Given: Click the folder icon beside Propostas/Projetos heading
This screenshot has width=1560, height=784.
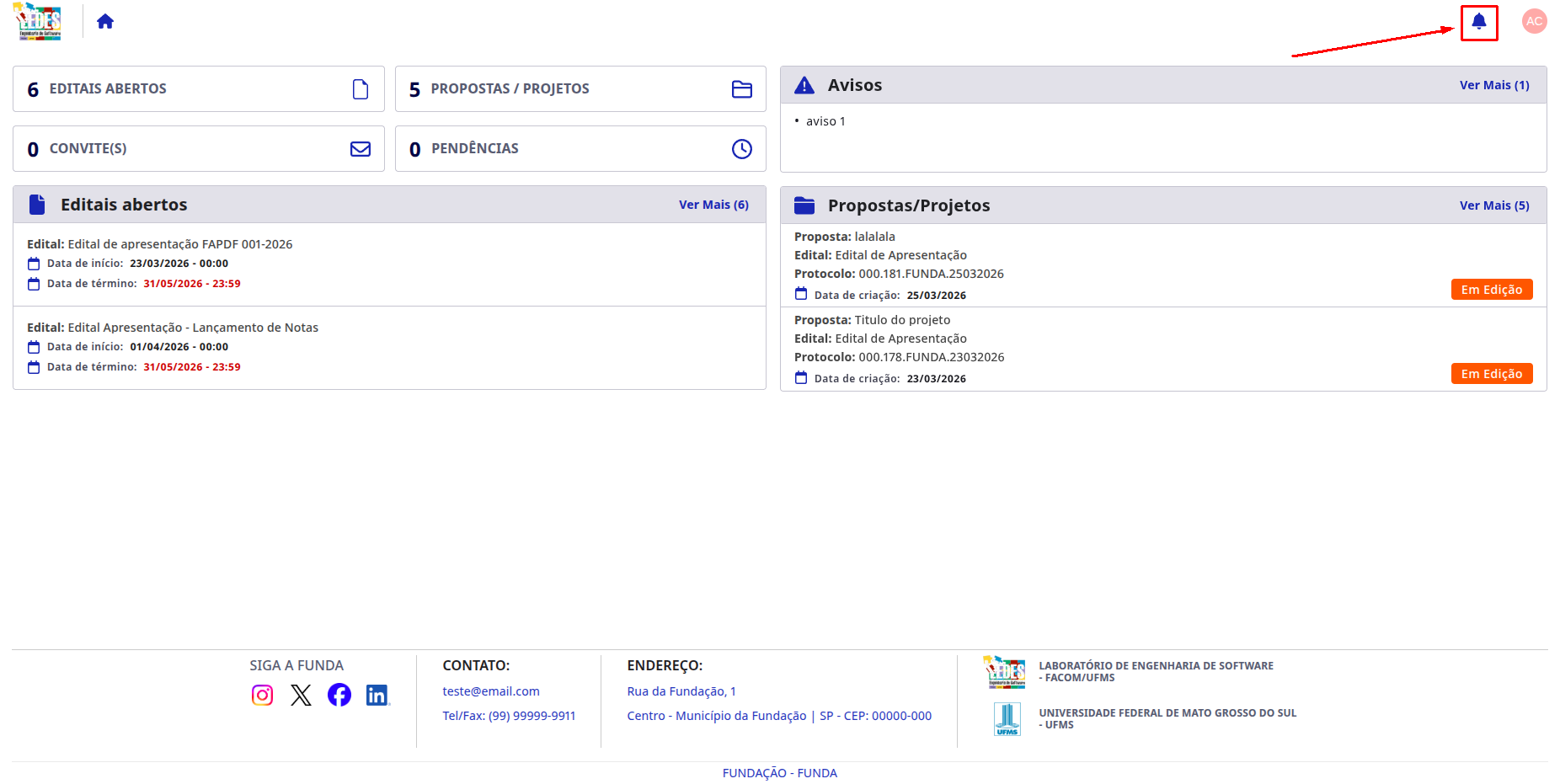Looking at the screenshot, I should pyautogui.click(x=804, y=205).
